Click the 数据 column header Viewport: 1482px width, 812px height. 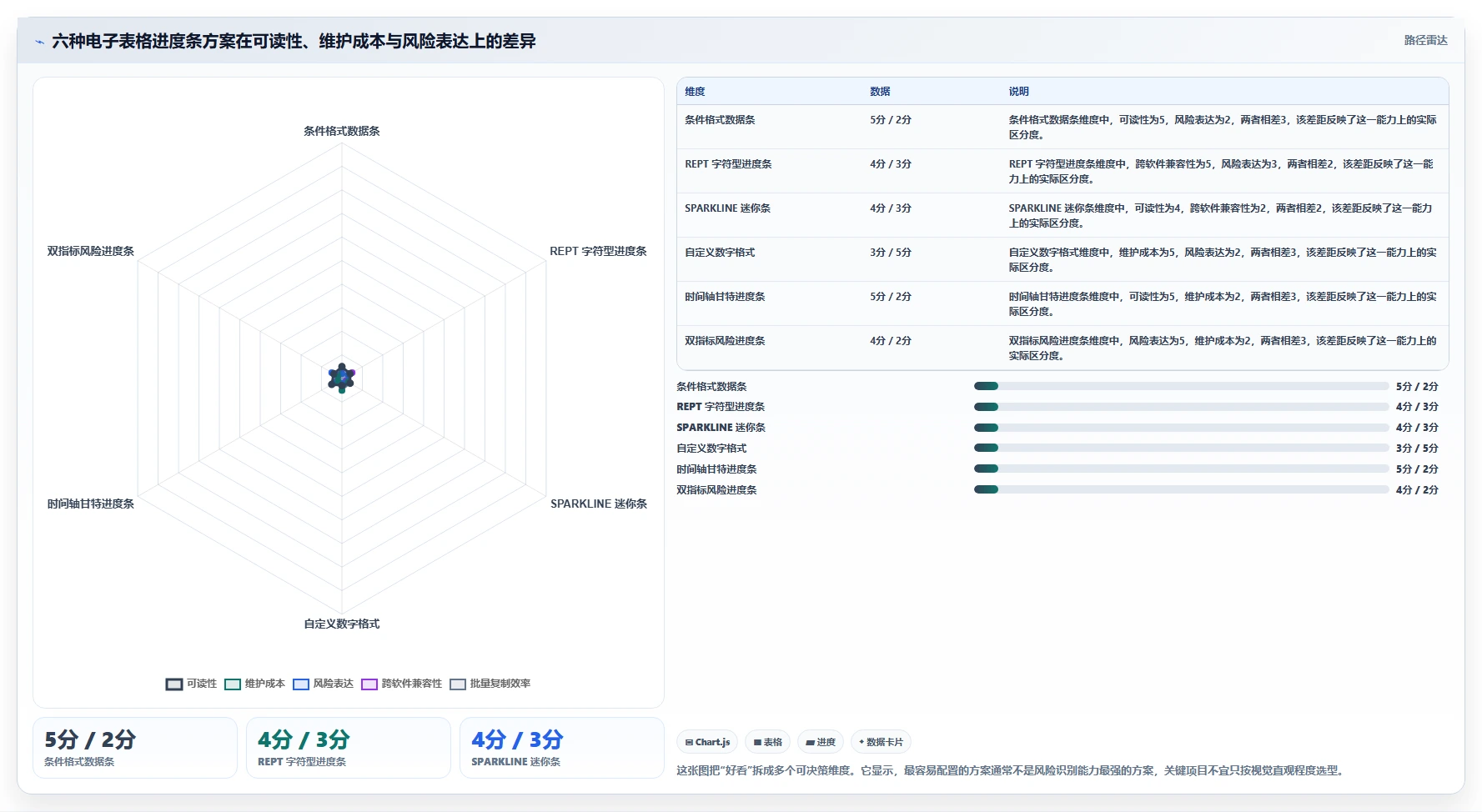click(880, 92)
